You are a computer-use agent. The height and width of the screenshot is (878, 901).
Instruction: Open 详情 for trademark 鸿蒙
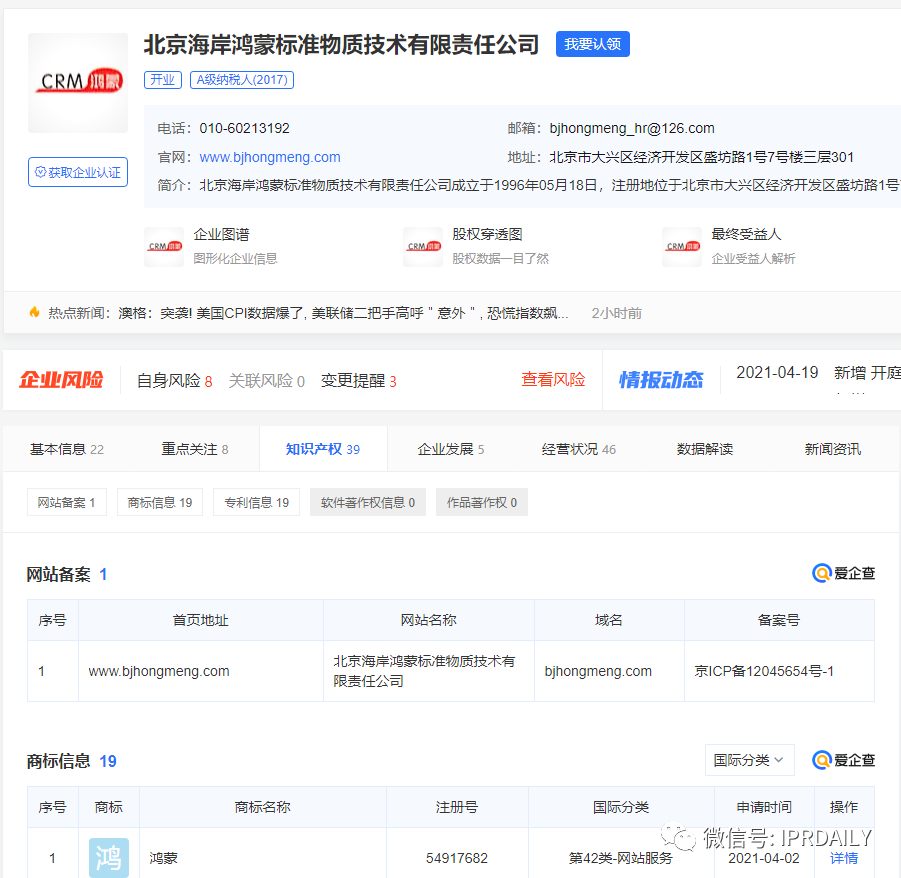(x=844, y=858)
